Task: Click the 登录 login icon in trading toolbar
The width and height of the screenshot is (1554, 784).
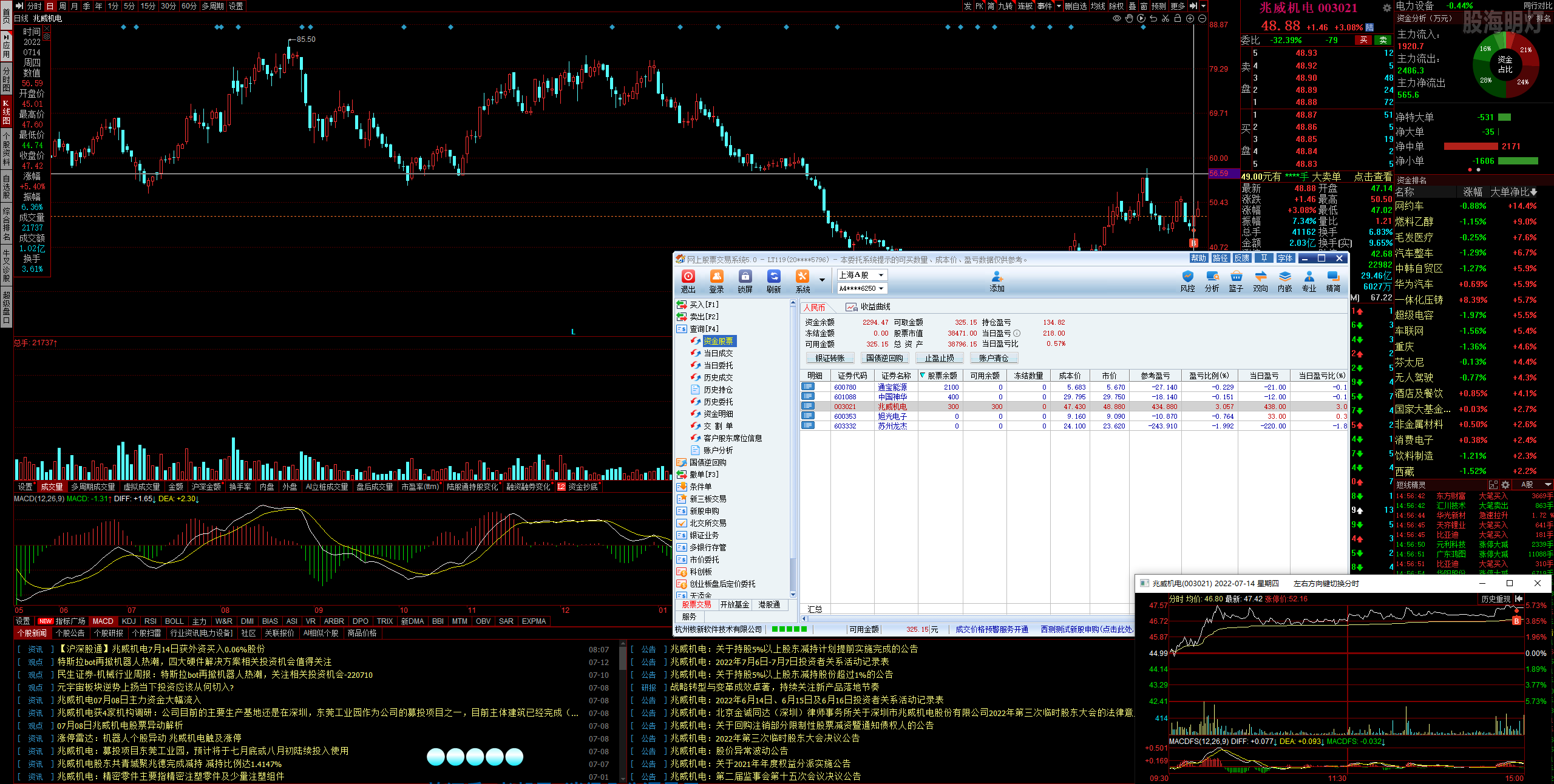Action: click(x=716, y=282)
